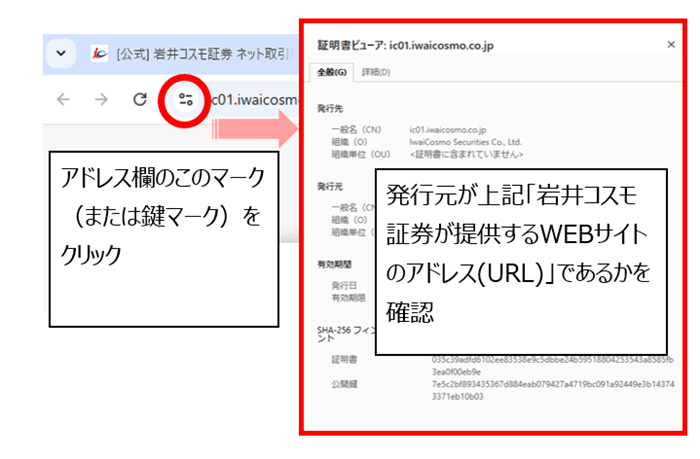
Task: Select the CN value ic01.iwaicosmo.co.jp
Action: point(448,130)
